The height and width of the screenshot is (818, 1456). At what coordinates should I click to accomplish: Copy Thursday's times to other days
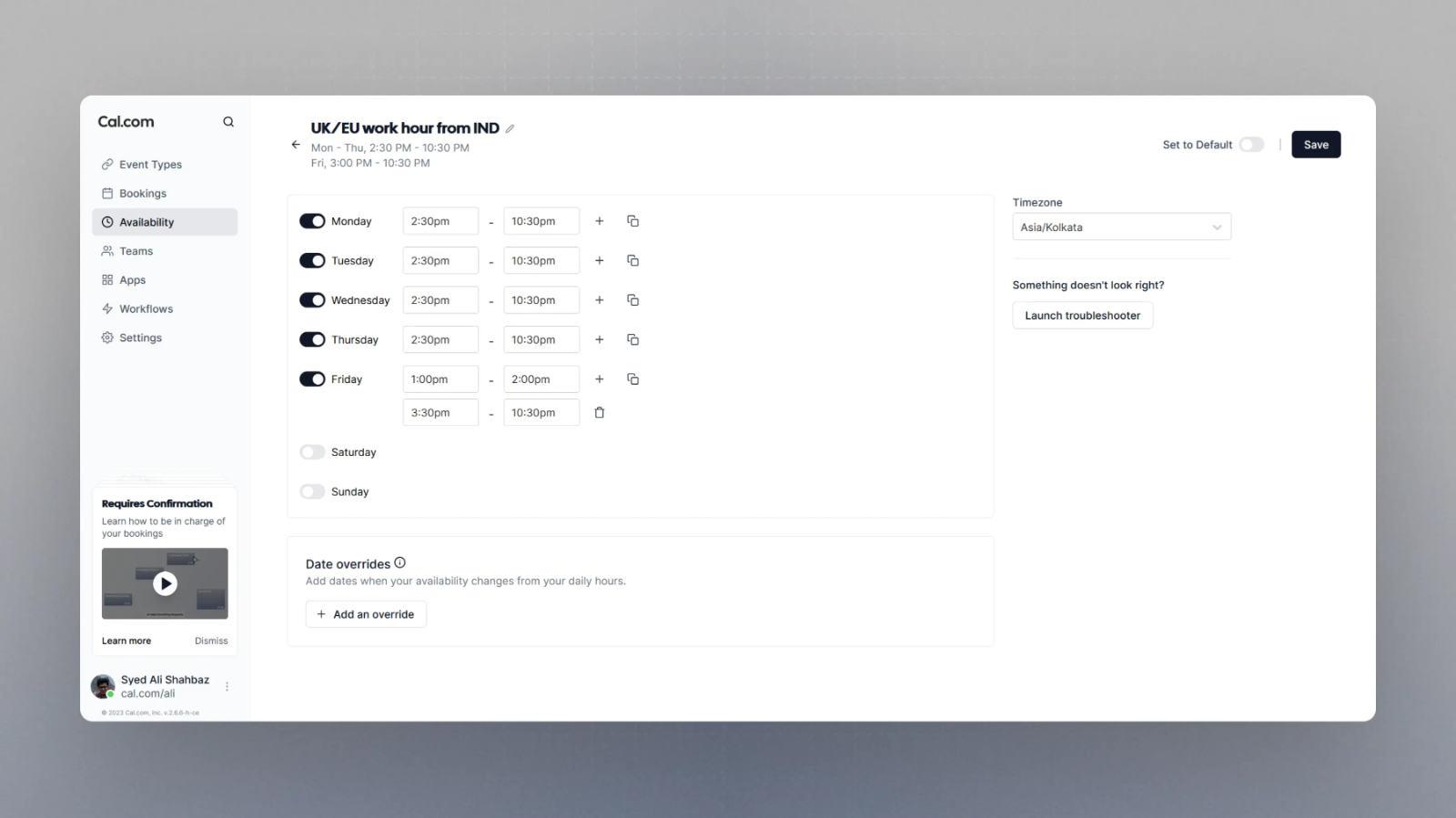[x=633, y=339]
